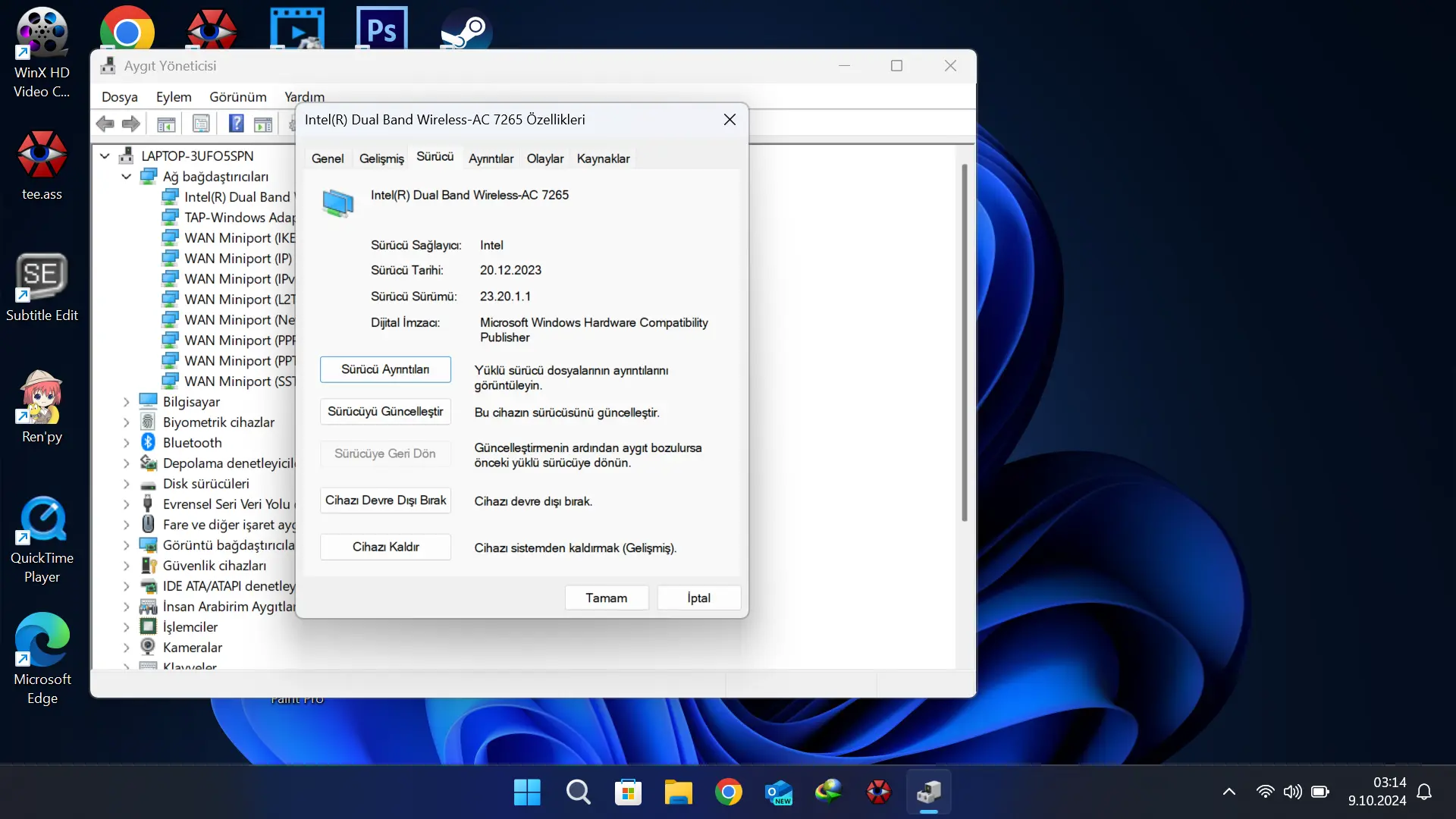
Task: Click the red eye app icon in the taskbar
Action: tap(879, 792)
